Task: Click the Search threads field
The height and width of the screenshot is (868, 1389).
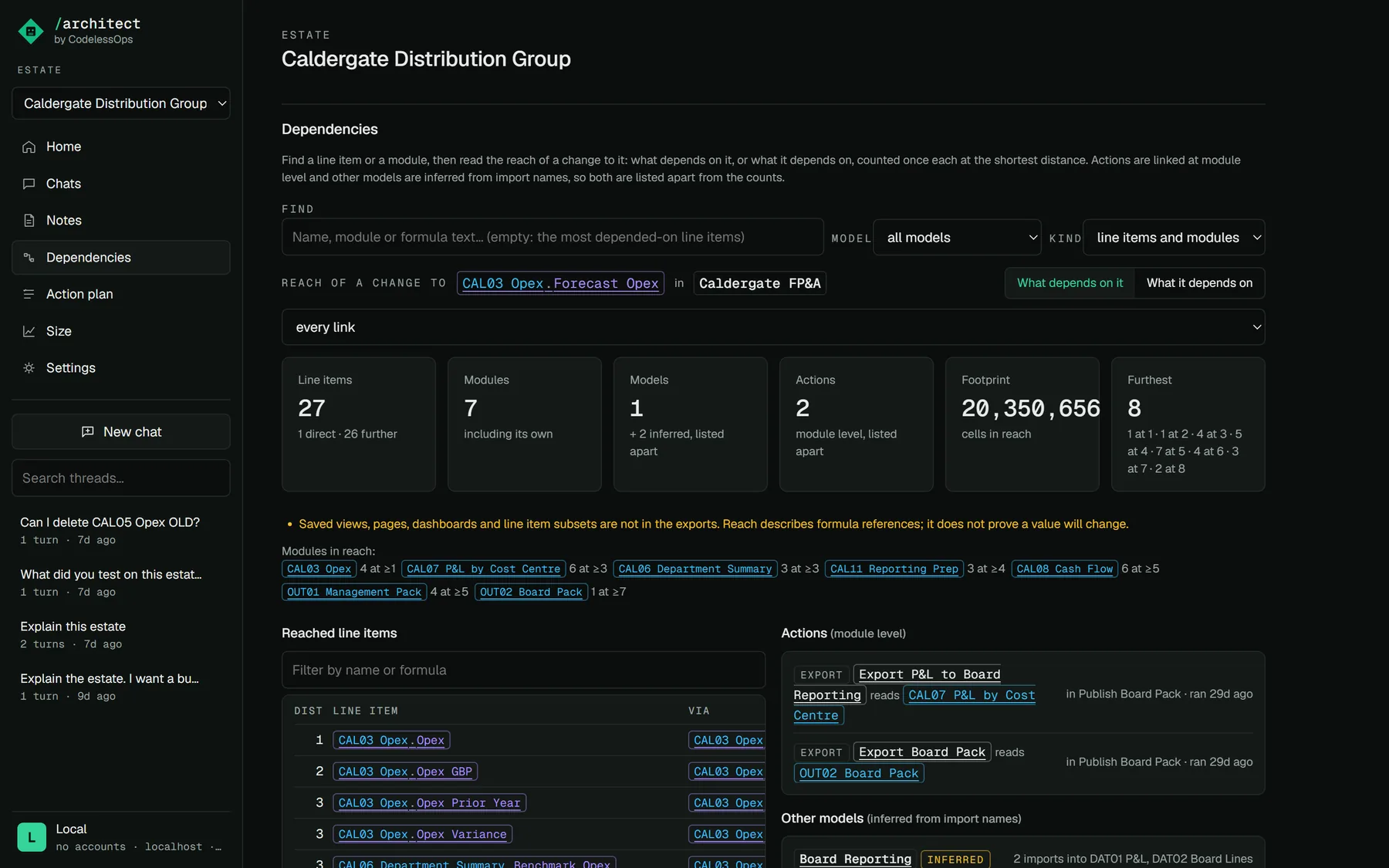Action: pyautogui.click(x=121, y=478)
